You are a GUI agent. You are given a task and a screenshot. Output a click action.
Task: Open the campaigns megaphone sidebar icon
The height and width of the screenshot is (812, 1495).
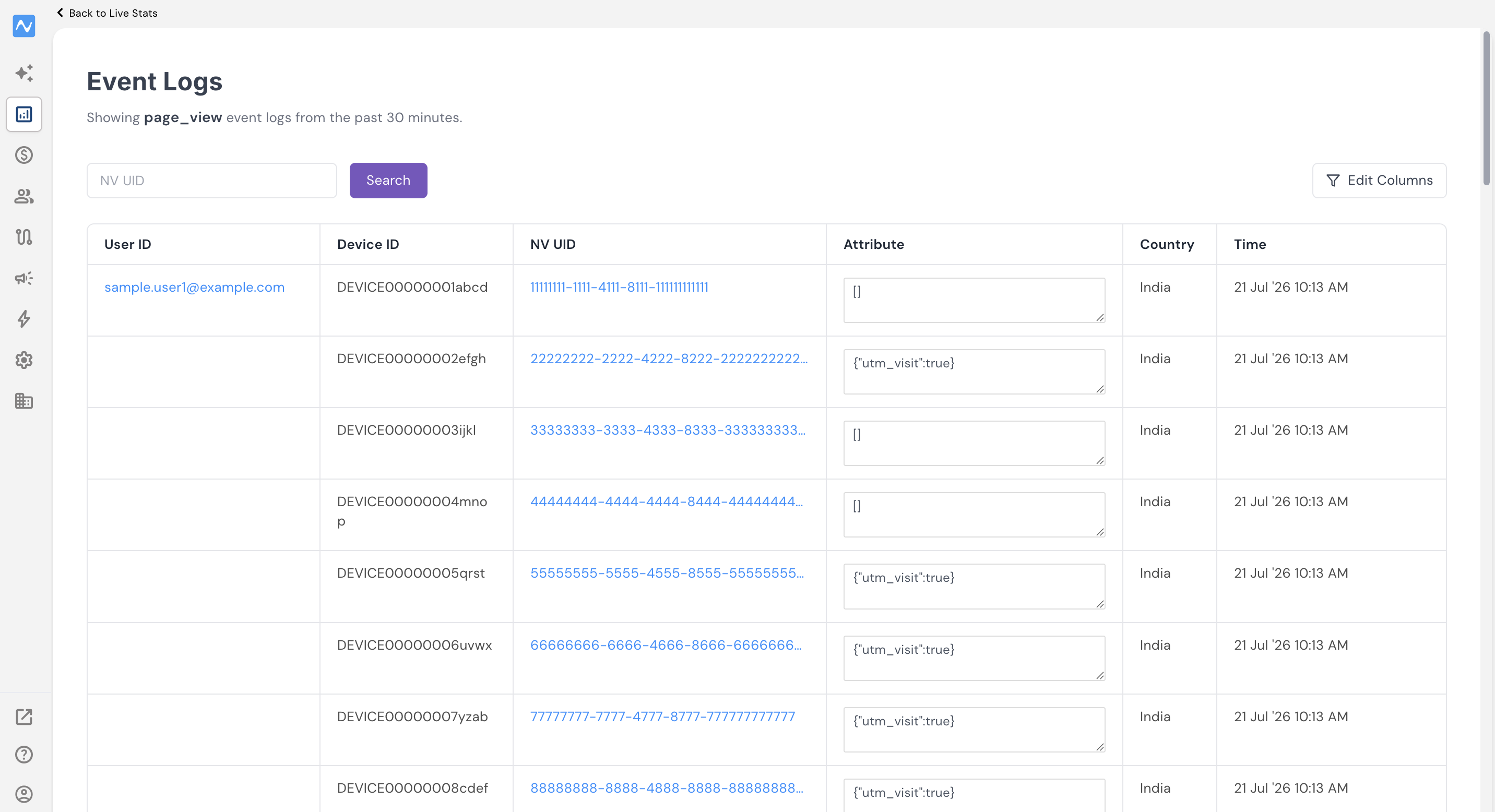tap(24, 278)
